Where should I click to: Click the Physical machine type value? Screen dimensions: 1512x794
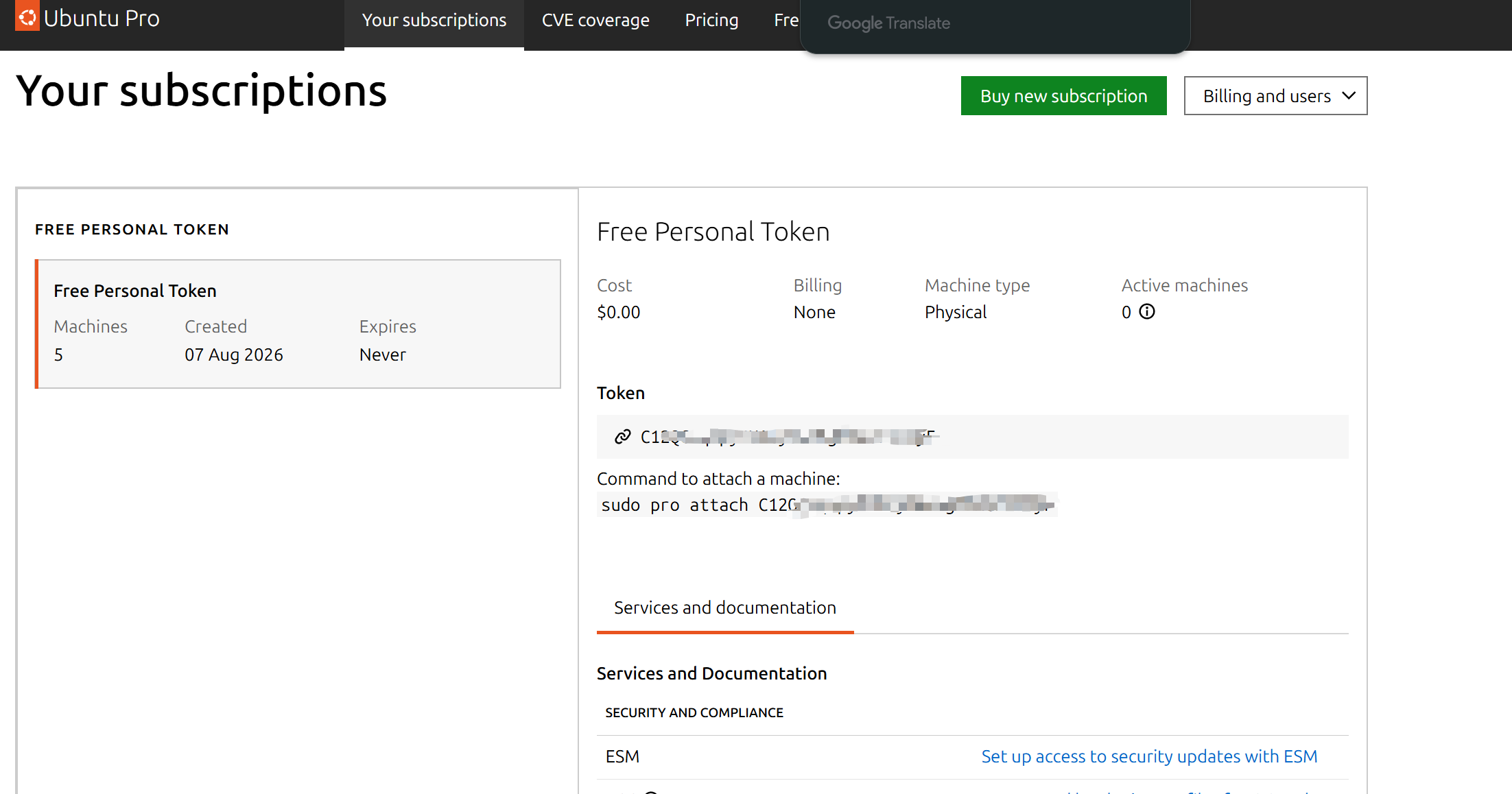[x=956, y=313]
